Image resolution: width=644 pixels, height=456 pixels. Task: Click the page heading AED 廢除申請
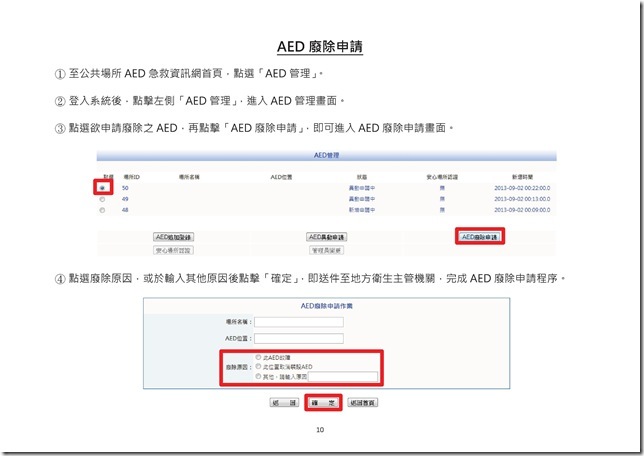pyautogui.click(x=320, y=46)
